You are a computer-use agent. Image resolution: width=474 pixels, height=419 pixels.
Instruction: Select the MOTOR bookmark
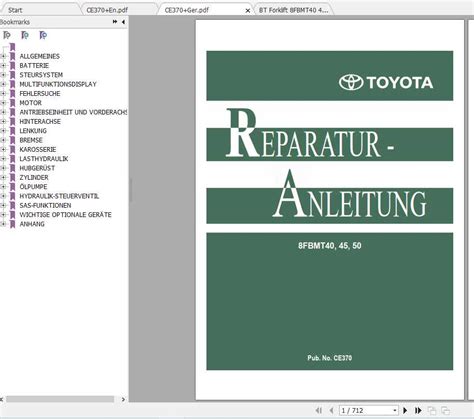coord(30,103)
